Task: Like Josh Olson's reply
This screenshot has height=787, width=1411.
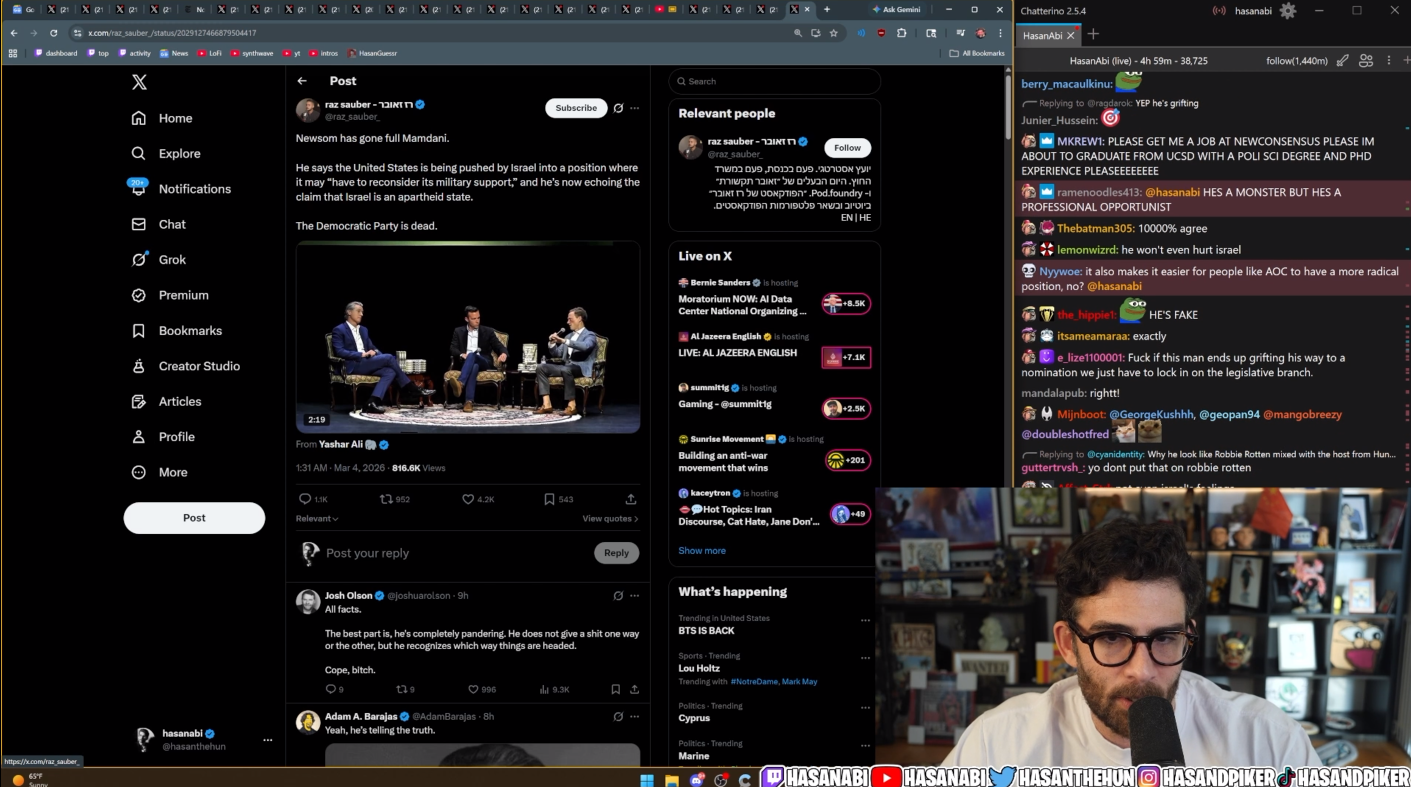Action: pyautogui.click(x=473, y=689)
